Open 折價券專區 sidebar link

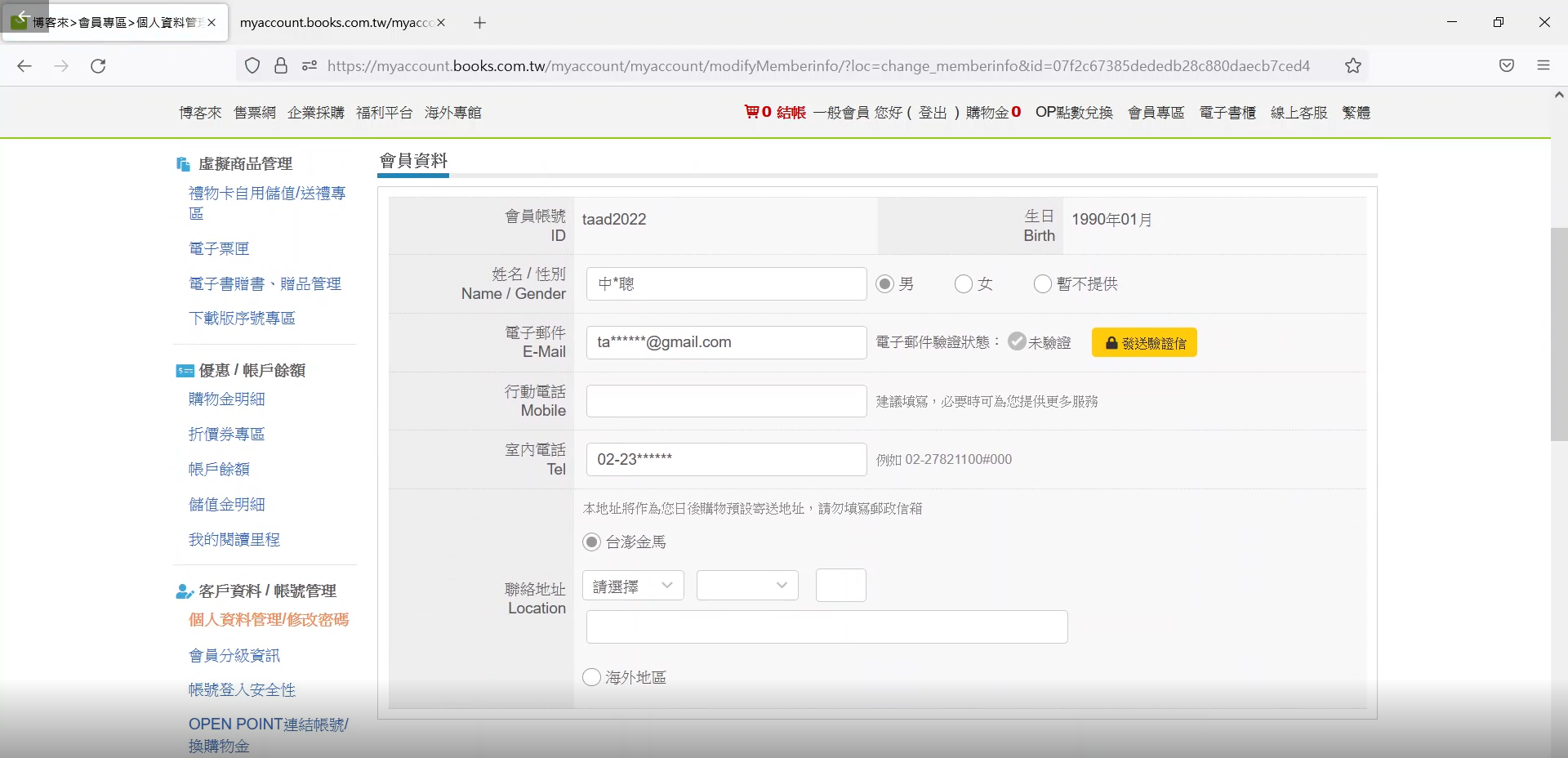[227, 434]
